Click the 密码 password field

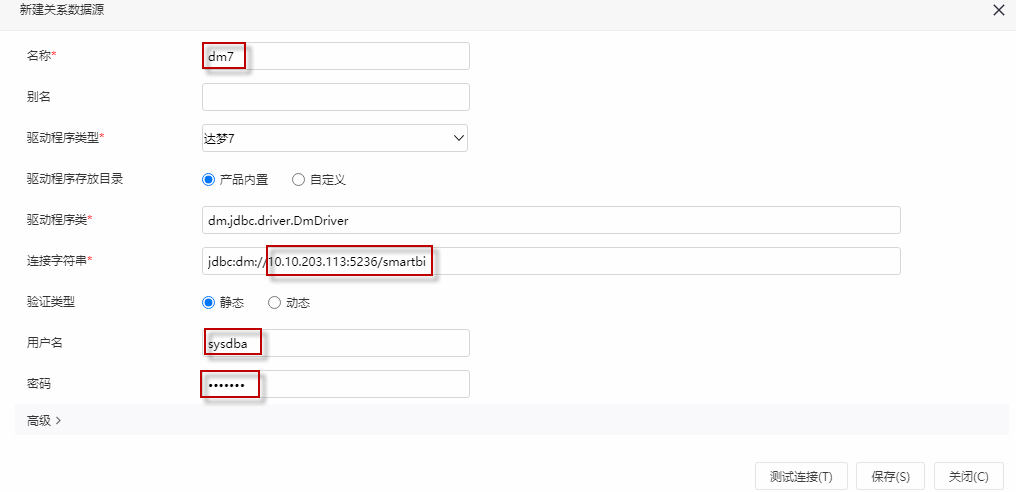(x=336, y=384)
